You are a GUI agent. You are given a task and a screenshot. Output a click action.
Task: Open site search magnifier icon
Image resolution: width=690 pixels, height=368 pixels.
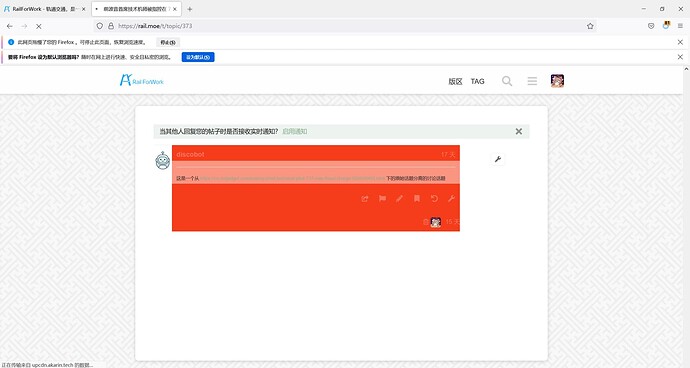[507, 81]
